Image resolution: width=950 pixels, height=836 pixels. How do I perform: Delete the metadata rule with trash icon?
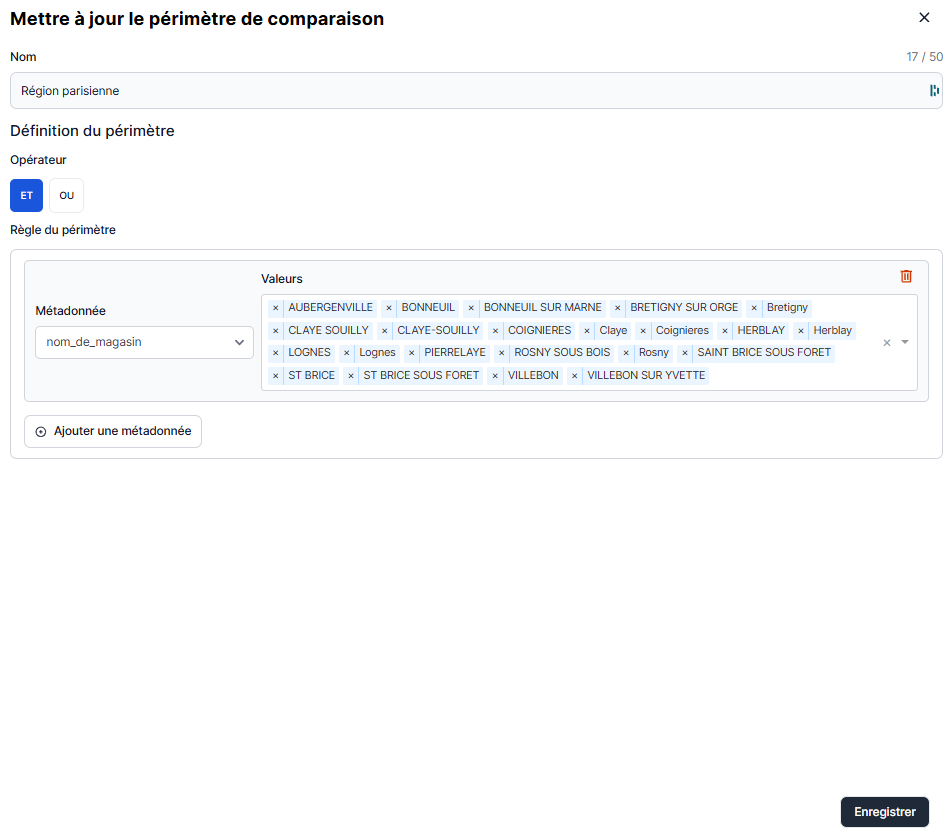(x=906, y=277)
